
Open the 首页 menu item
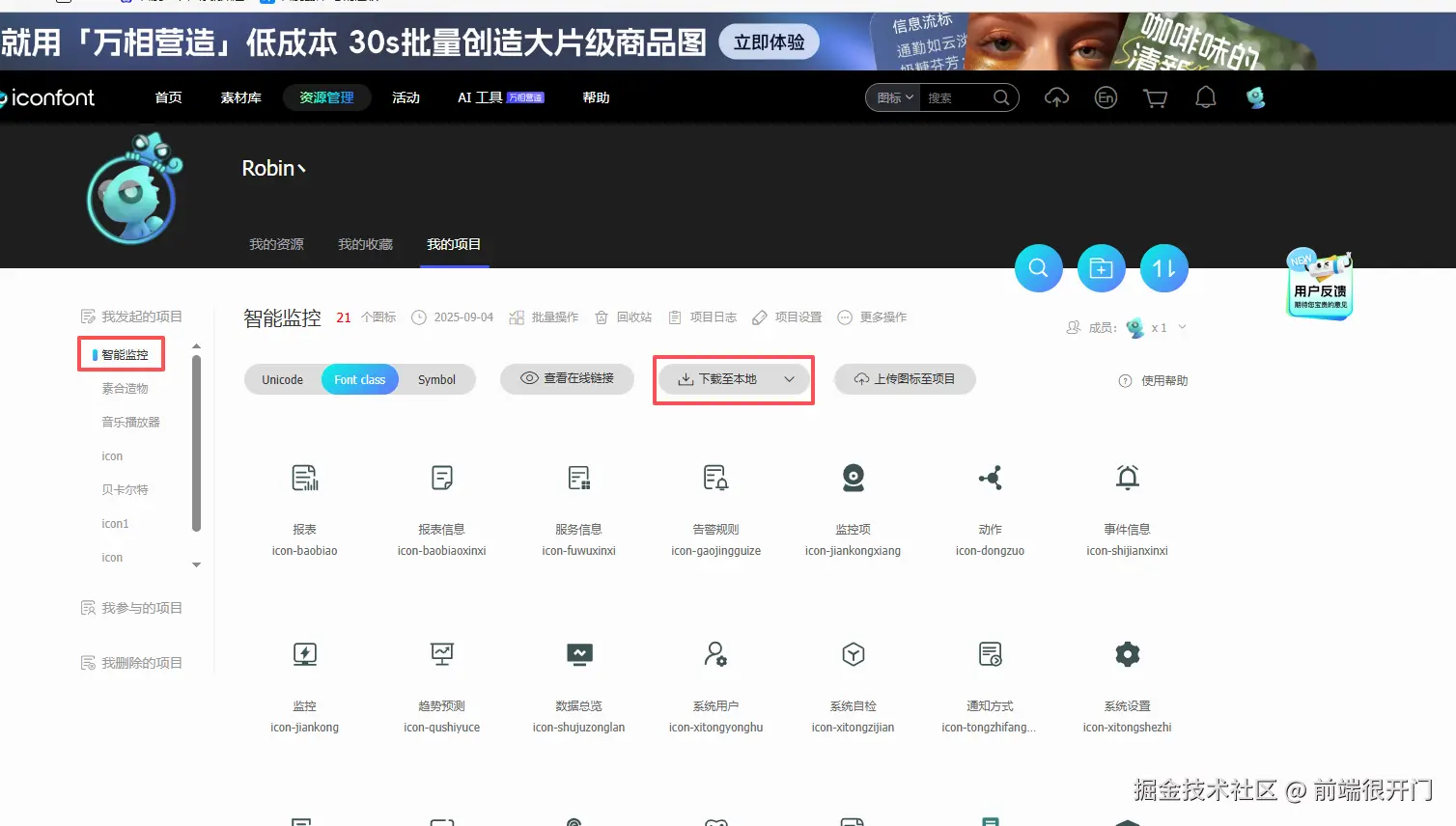(168, 97)
